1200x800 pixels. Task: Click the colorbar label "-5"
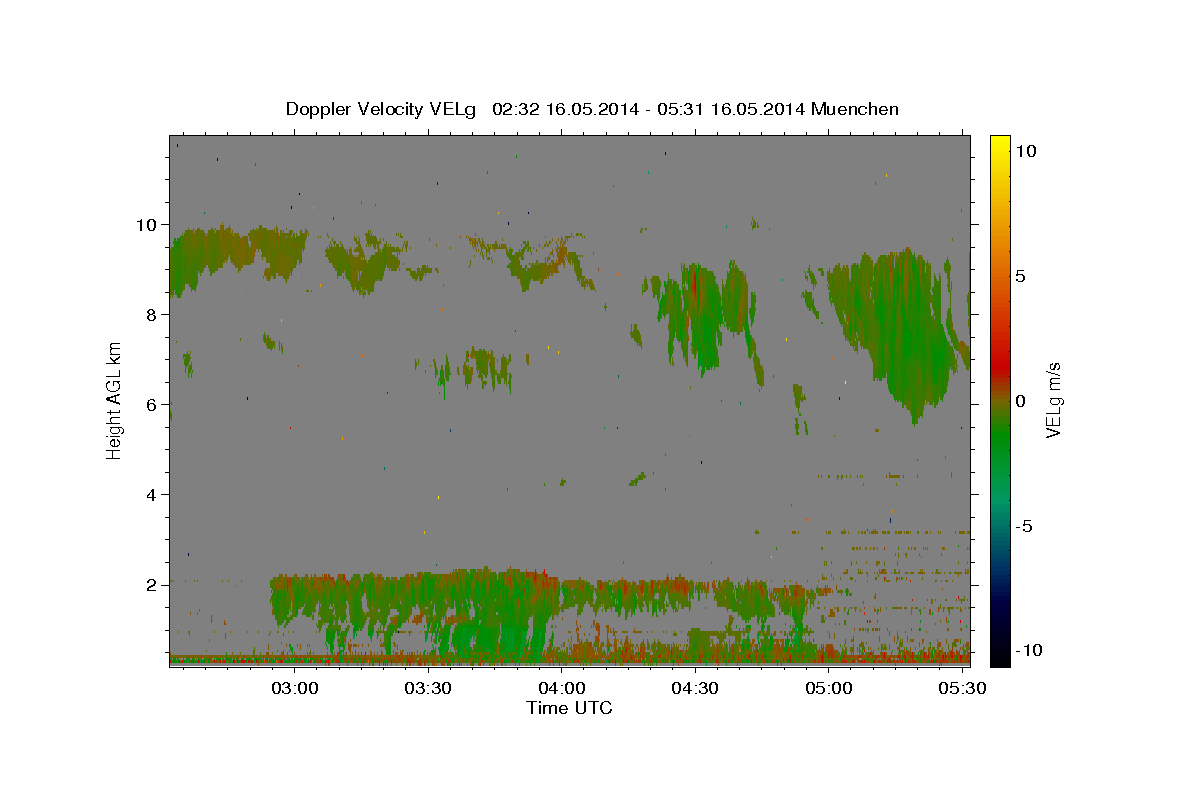click(1025, 526)
